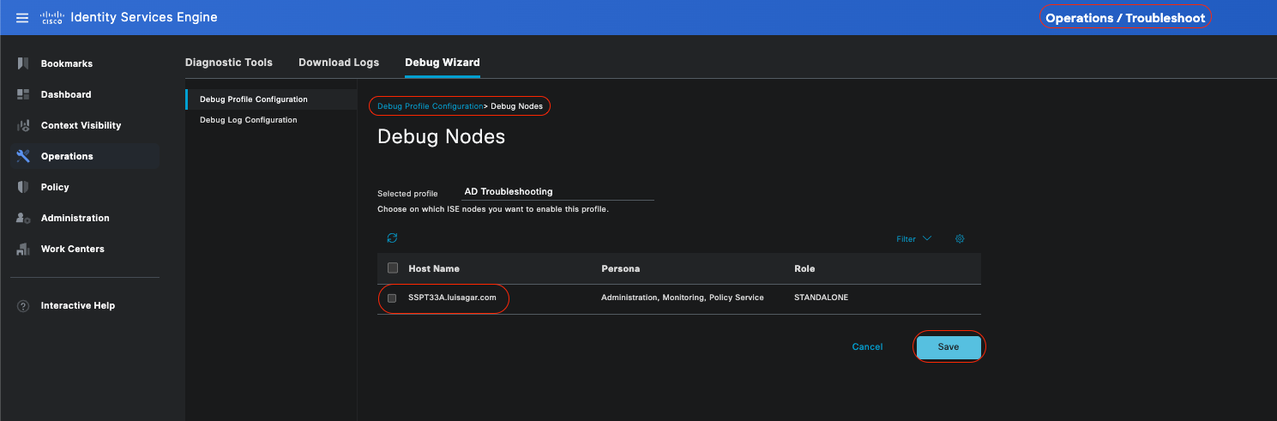Image resolution: width=1277 pixels, height=421 pixels.
Task: Click the Identity Services Engine title
Action: pyautogui.click(x=144, y=17)
